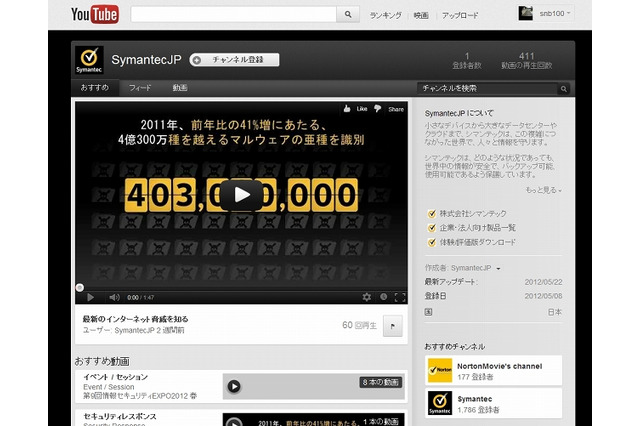This screenshot has width=640, height=426.
Task: Open the 株式会社シマンテック link
Action: (473, 213)
